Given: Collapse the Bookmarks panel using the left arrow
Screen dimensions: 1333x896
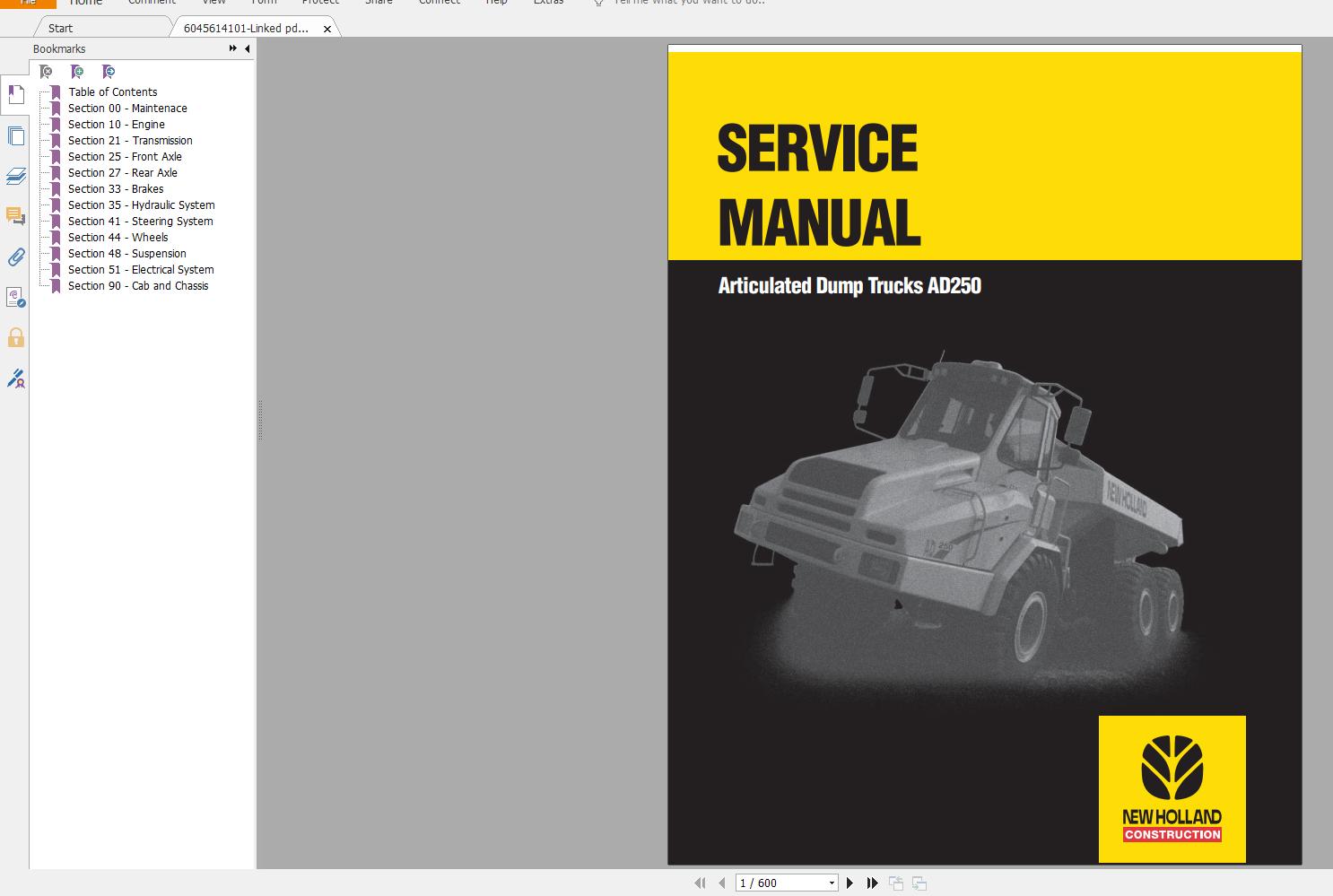Looking at the screenshot, I should [x=246, y=48].
